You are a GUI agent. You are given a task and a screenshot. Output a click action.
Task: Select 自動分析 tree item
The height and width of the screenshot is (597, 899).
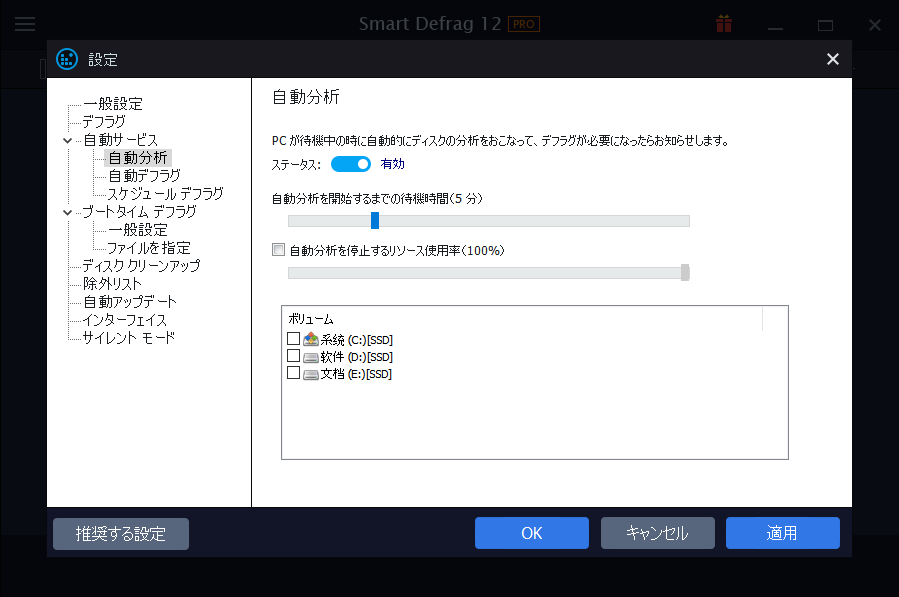pos(138,158)
